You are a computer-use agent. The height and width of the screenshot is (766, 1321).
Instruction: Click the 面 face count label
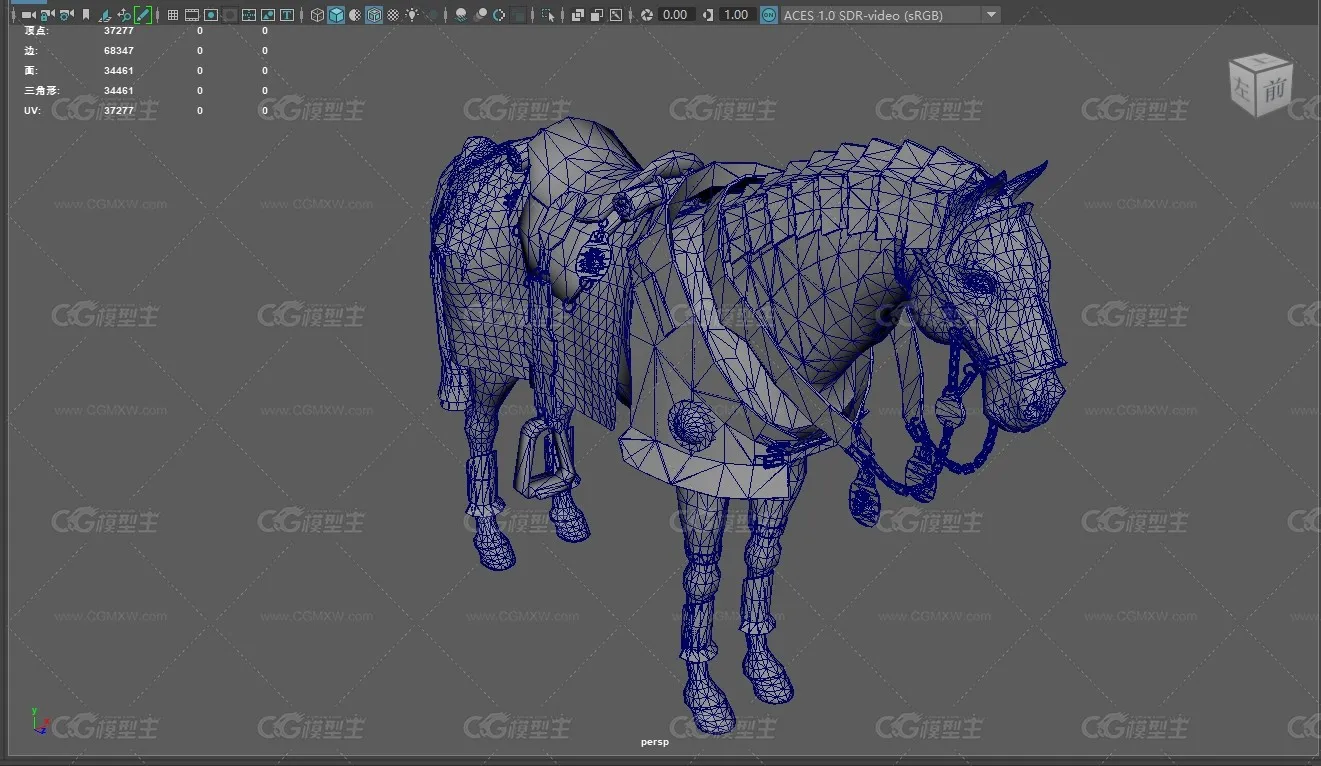(x=30, y=71)
